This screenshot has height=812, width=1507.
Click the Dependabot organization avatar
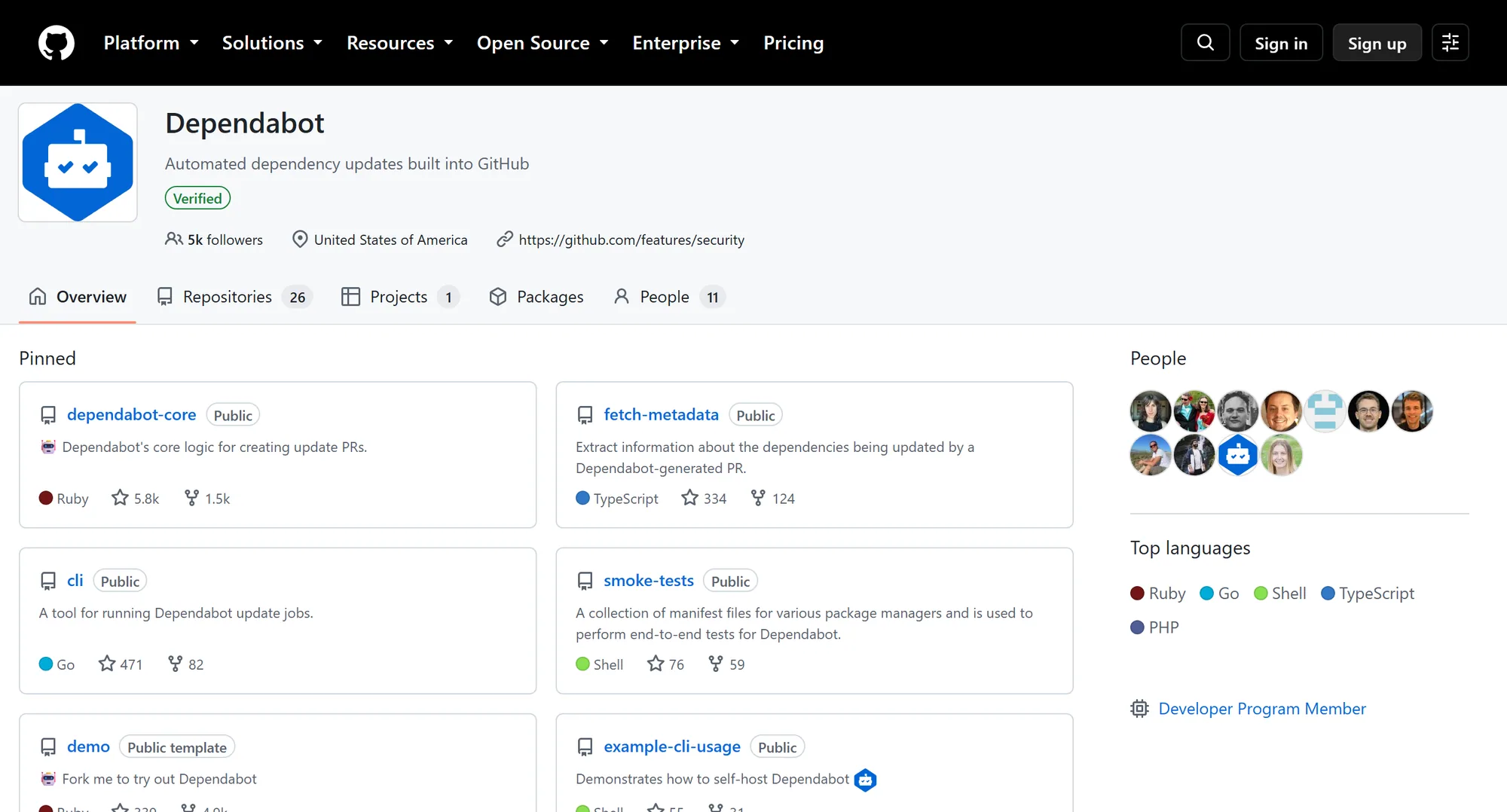(x=78, y=162)
